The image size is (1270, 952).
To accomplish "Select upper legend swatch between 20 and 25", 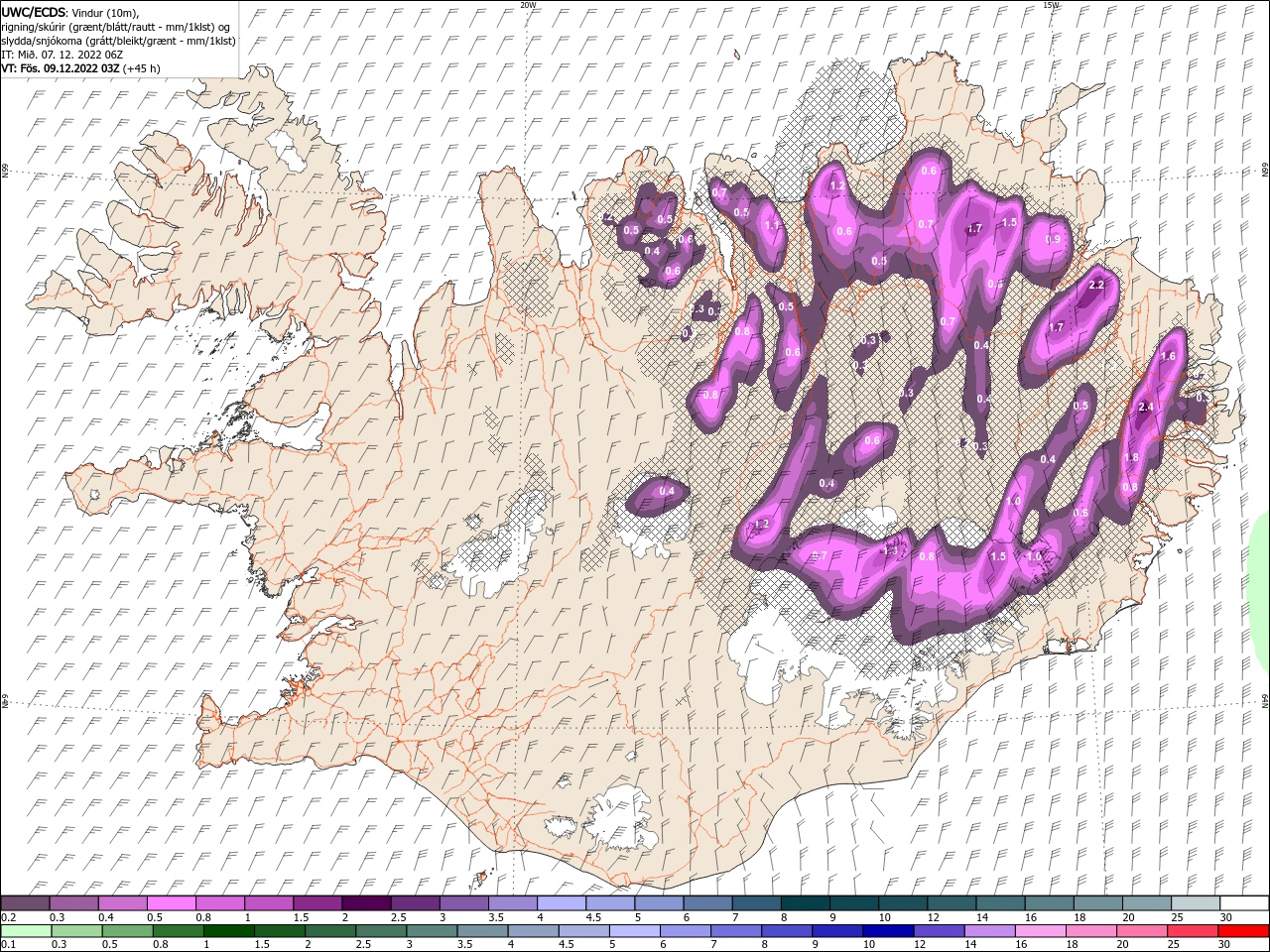I will click(x=1146, y=903).
